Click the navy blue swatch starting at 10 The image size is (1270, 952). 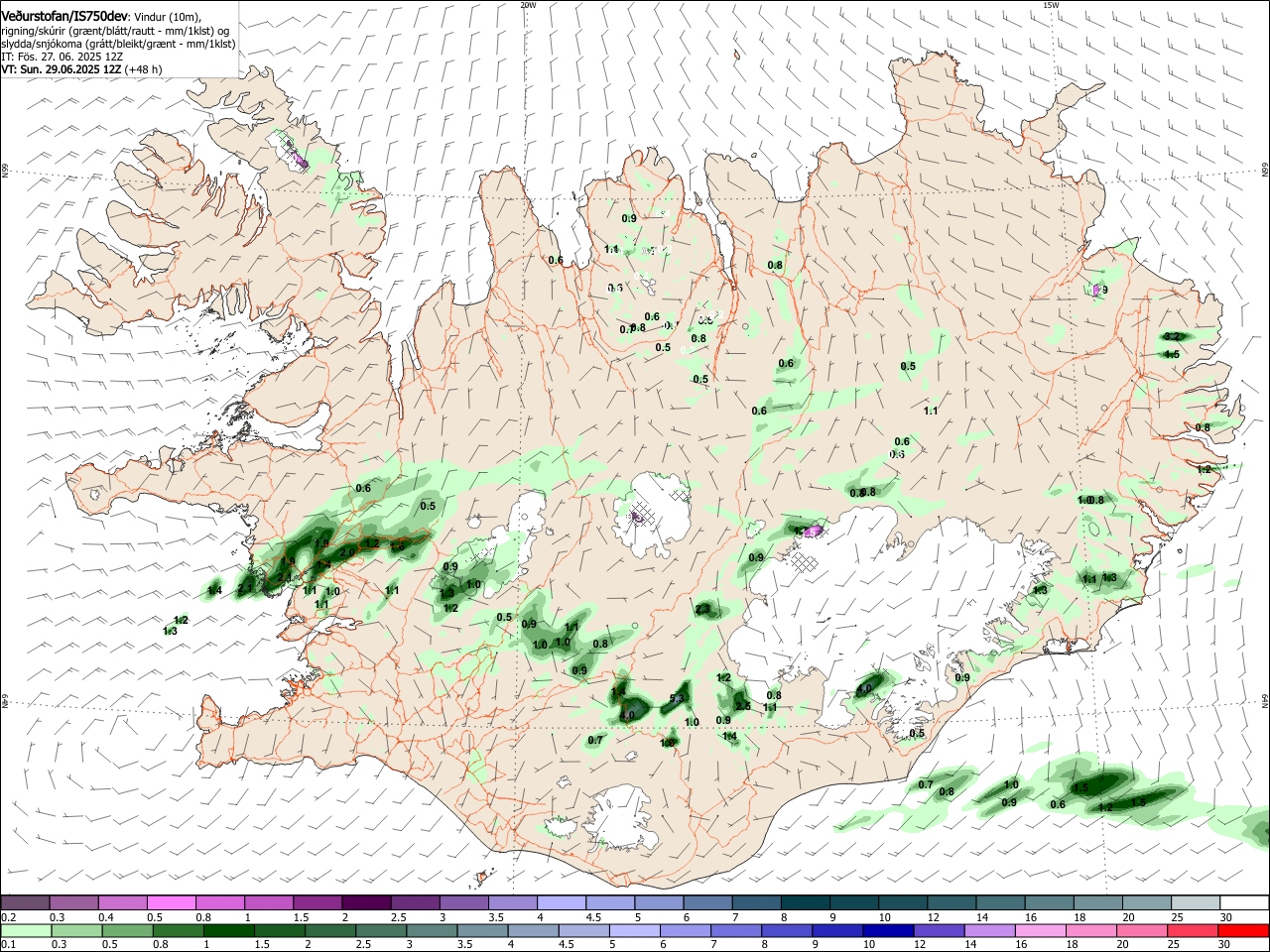click(x=886, y=930)
